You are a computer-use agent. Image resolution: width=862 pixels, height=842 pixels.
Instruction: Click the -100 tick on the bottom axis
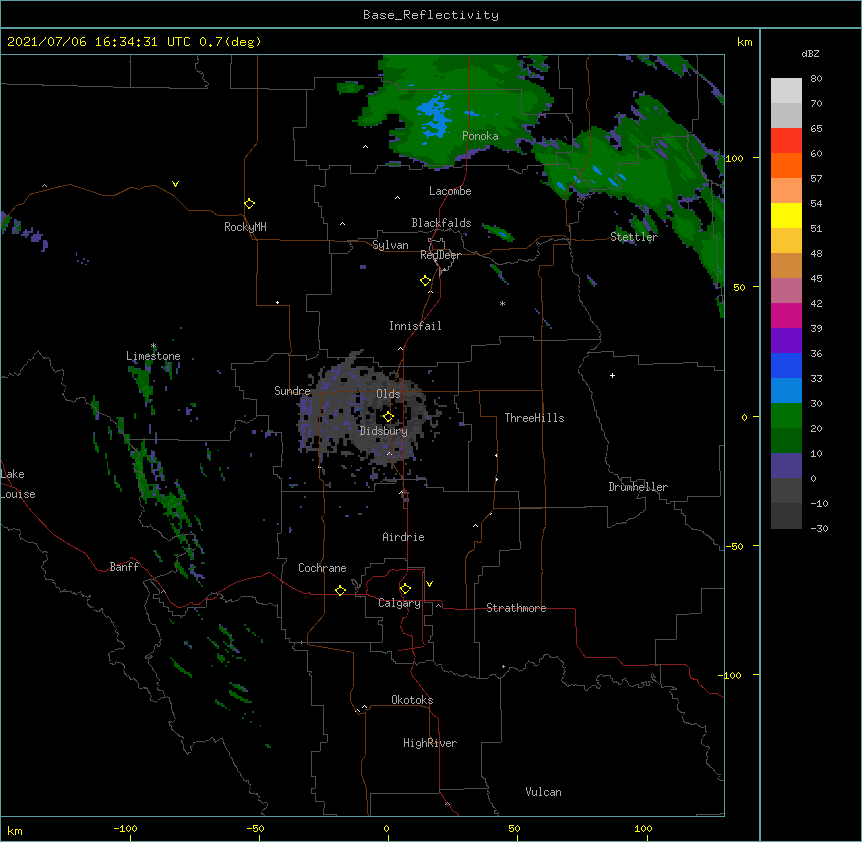[125, 829]
